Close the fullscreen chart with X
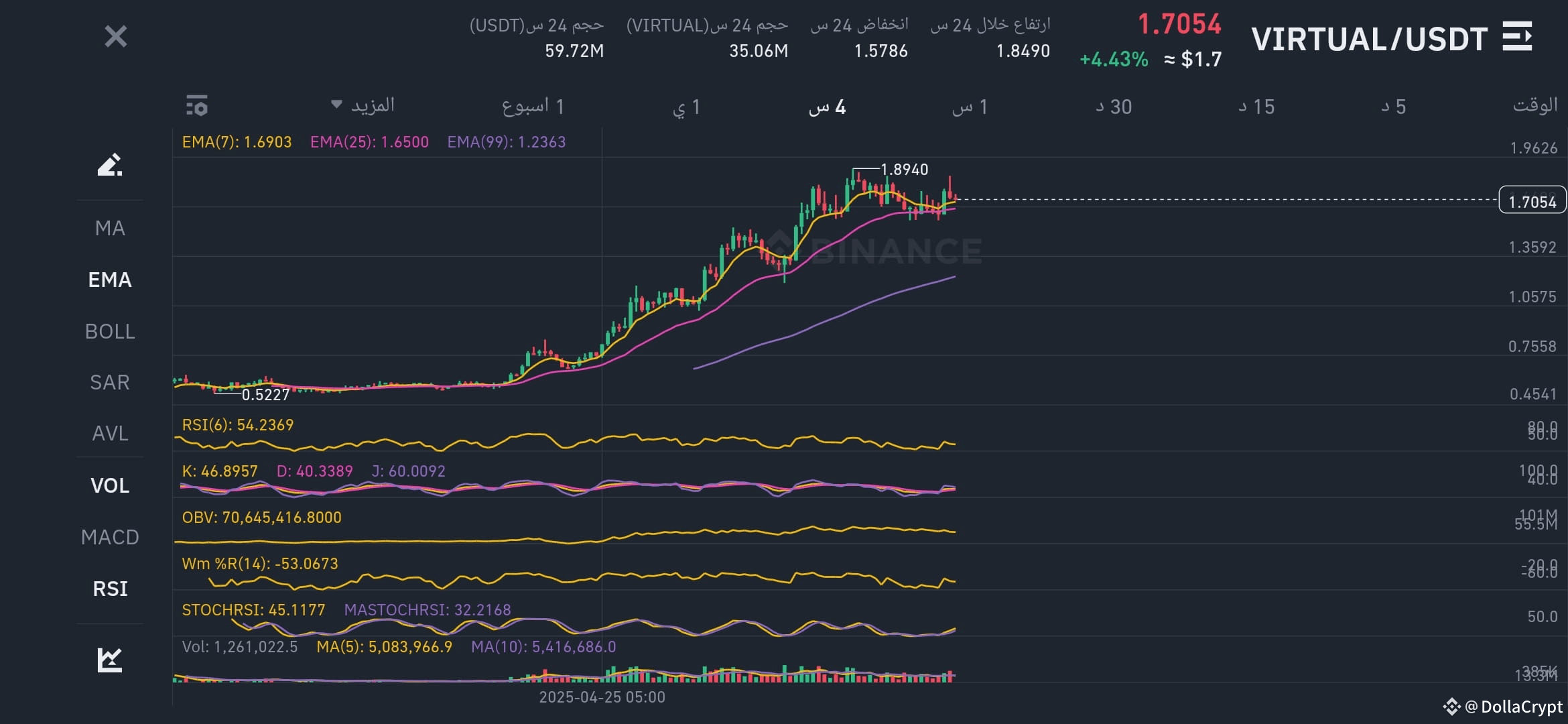 (x=116, y=36)
